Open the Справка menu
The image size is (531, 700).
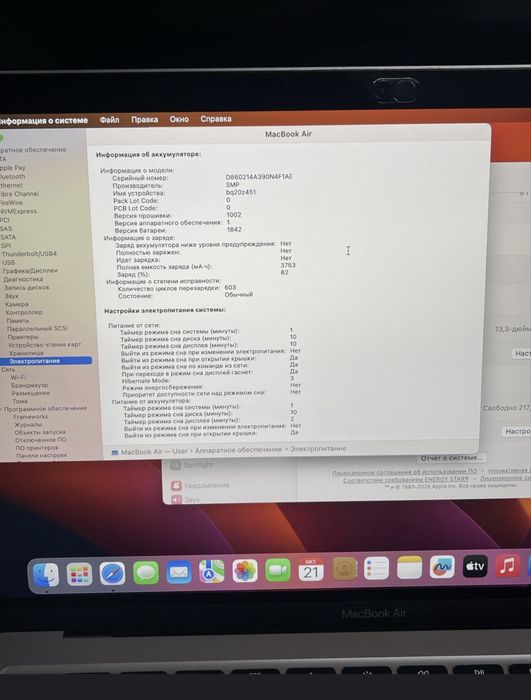216,119
